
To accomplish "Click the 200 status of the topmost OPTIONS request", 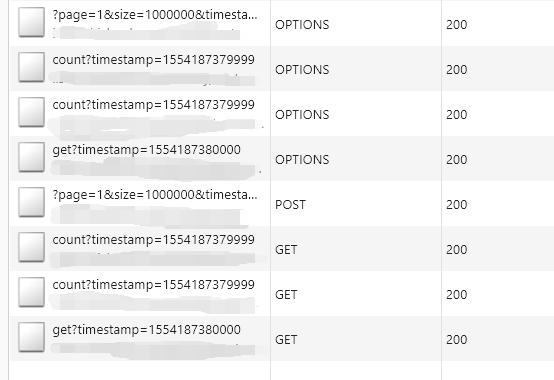I will coord(456,25).
